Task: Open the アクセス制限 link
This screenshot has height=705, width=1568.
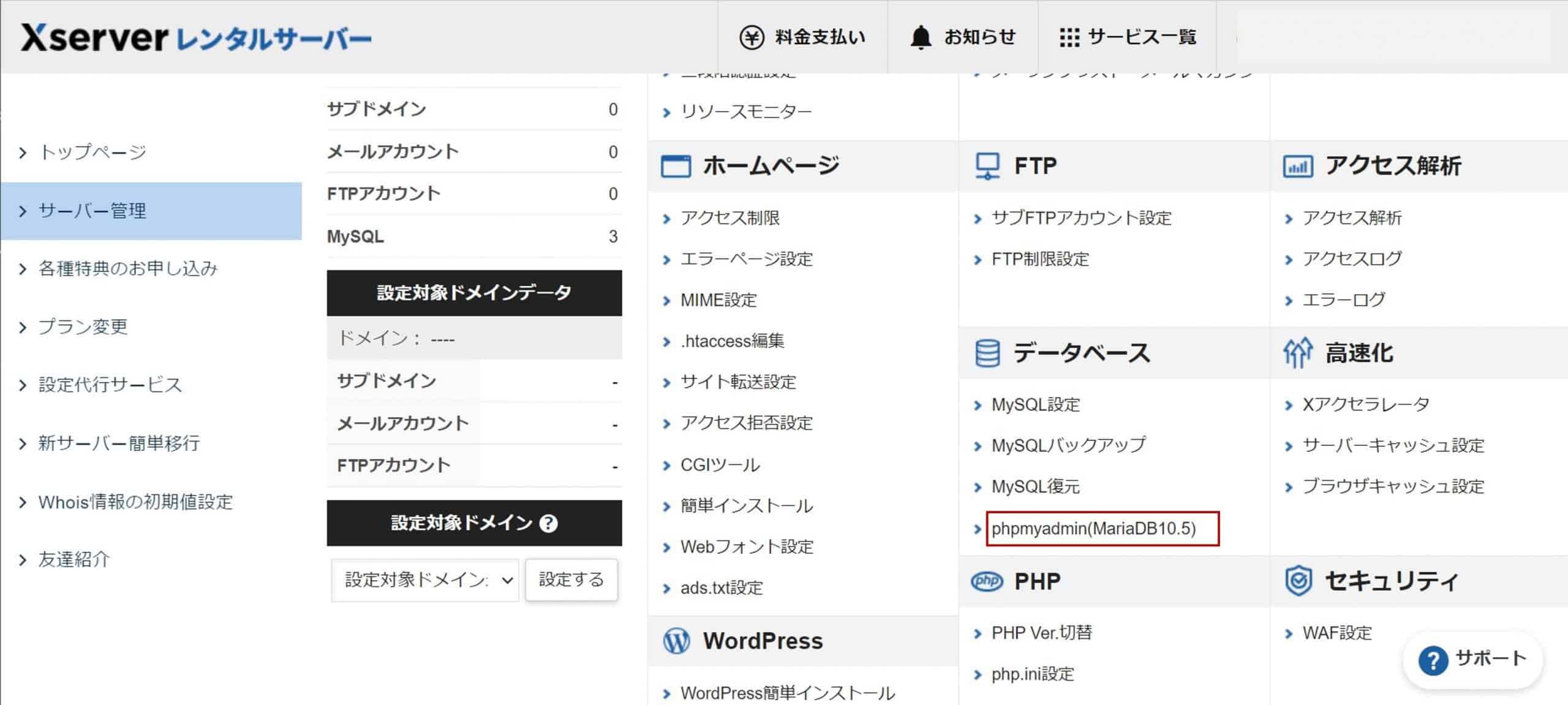Action: pos(730,218)
